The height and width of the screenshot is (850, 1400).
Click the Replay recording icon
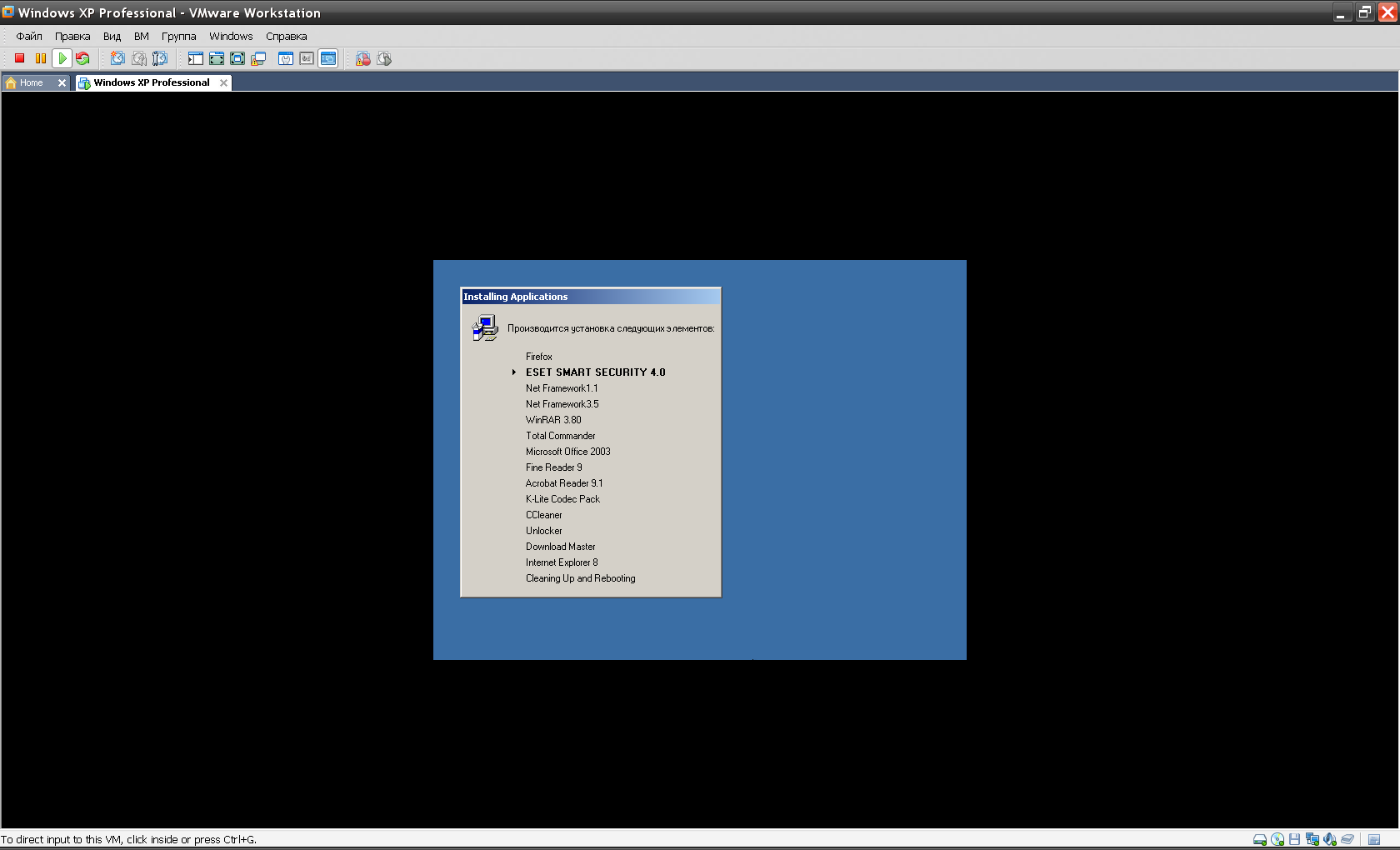click(384, 58)
